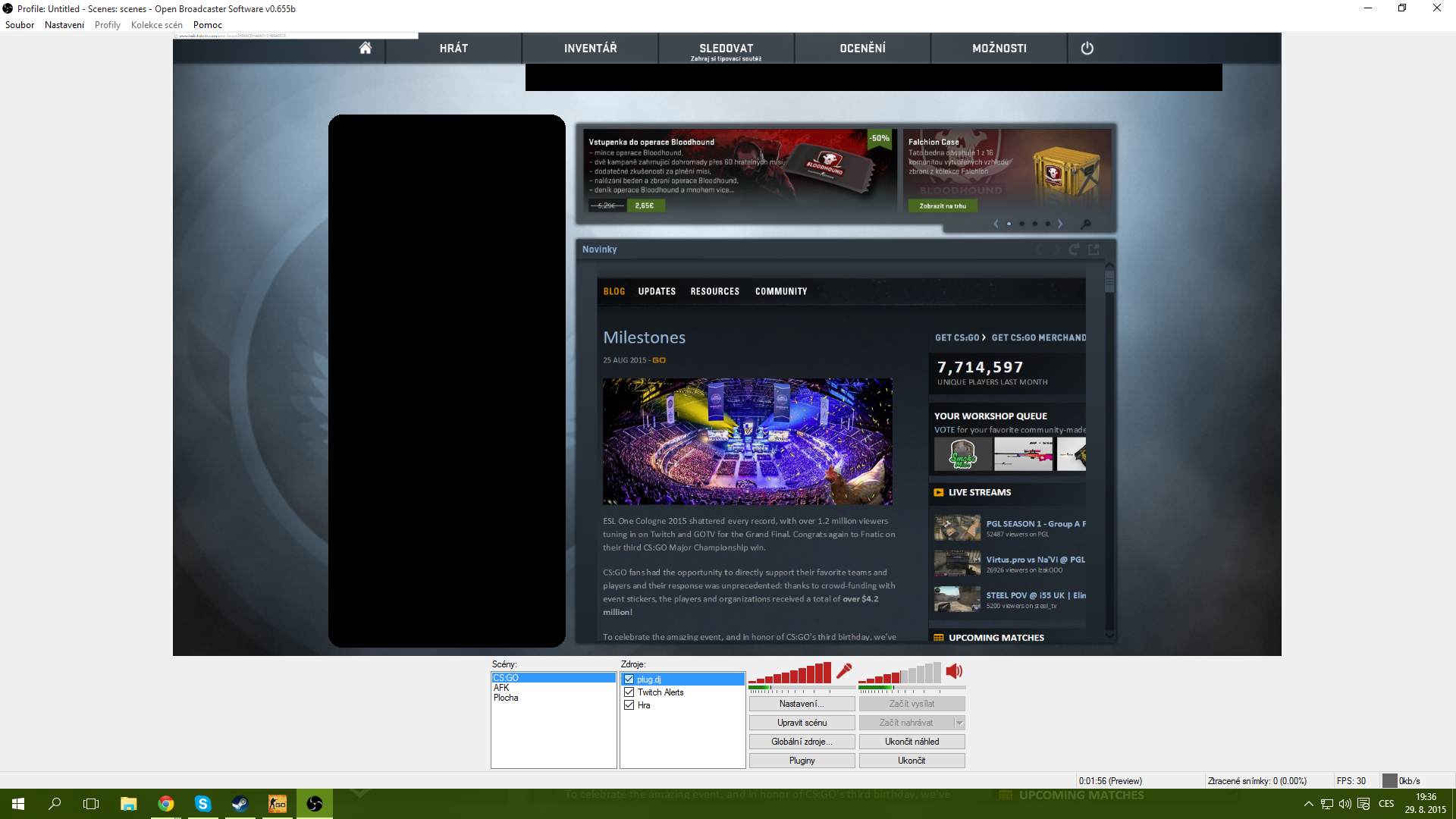Click the magnifier icon under store banners

tap(1086, 224)
